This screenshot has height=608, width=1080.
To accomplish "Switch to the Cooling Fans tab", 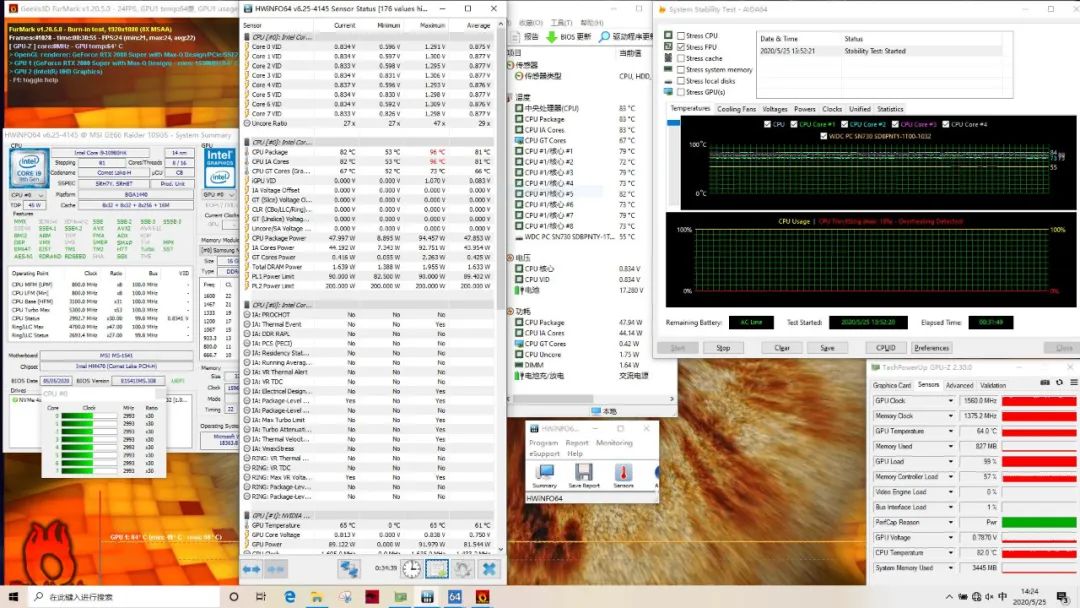I will click(737, 109).
